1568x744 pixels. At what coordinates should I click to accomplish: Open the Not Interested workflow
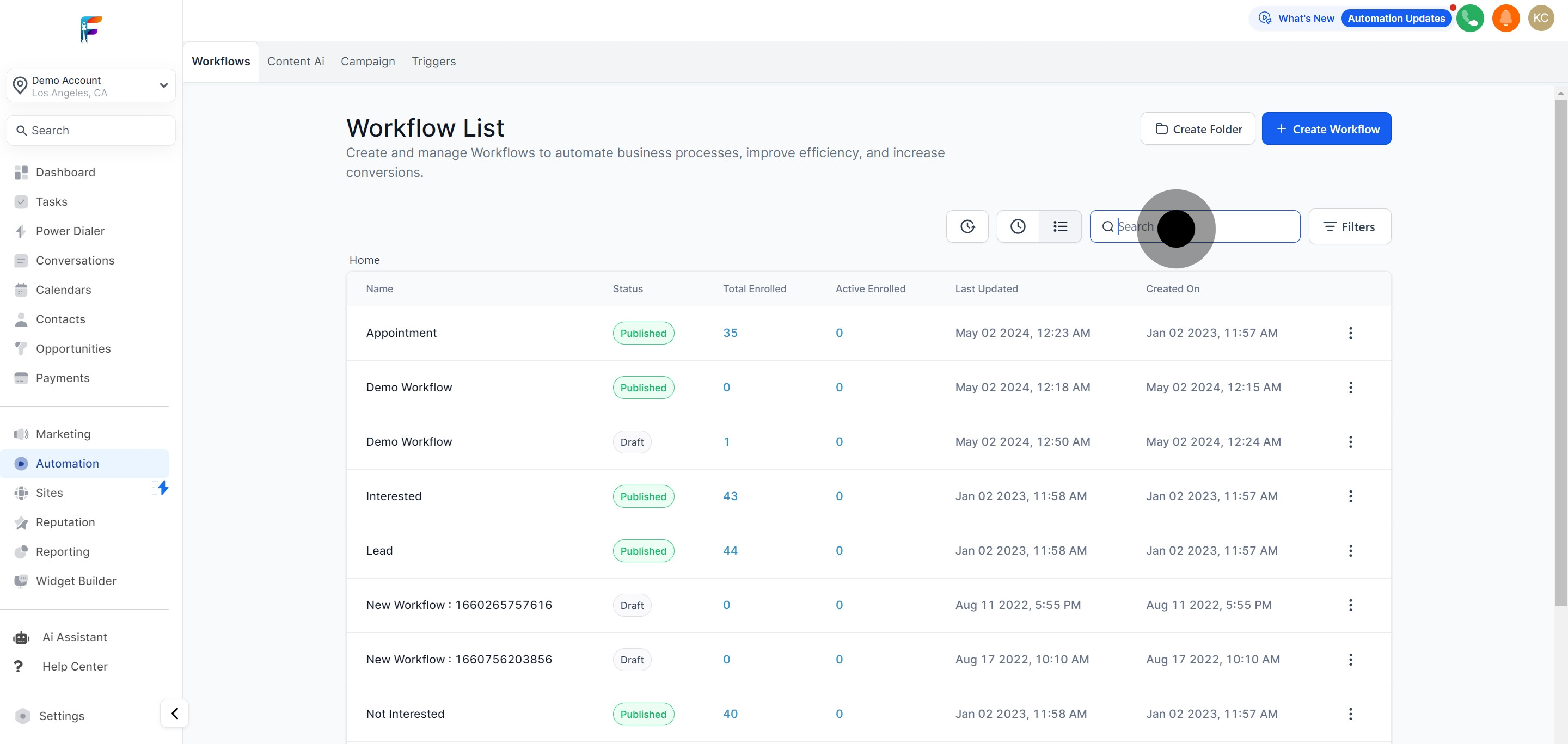405,714
